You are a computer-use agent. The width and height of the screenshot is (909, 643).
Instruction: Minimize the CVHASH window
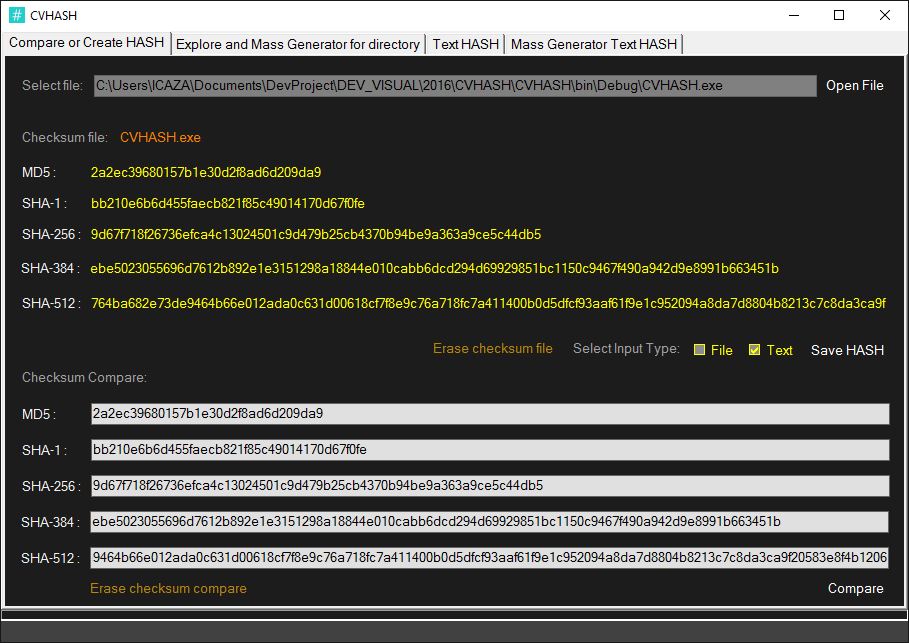click(x=794, y=15)
